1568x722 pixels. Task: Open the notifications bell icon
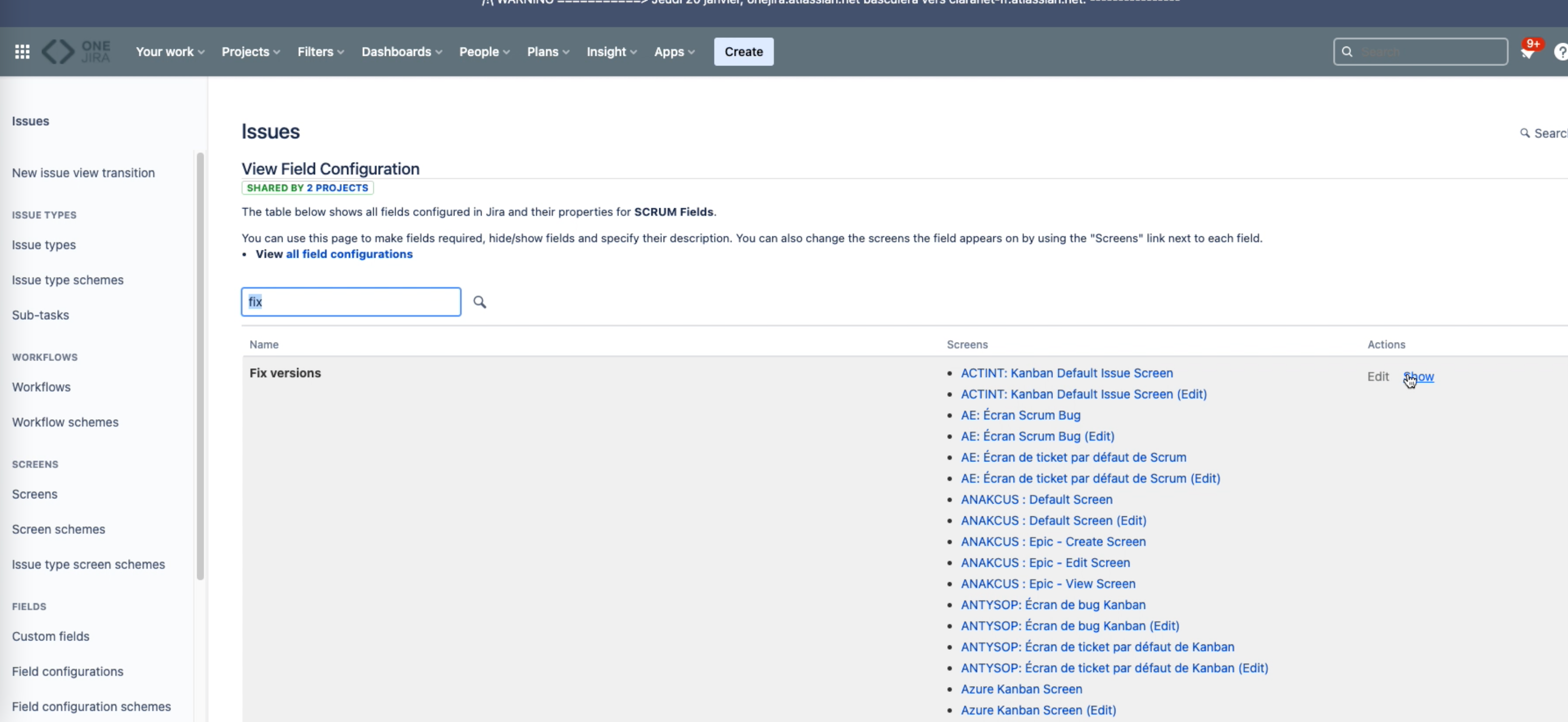click(1527, 53)
